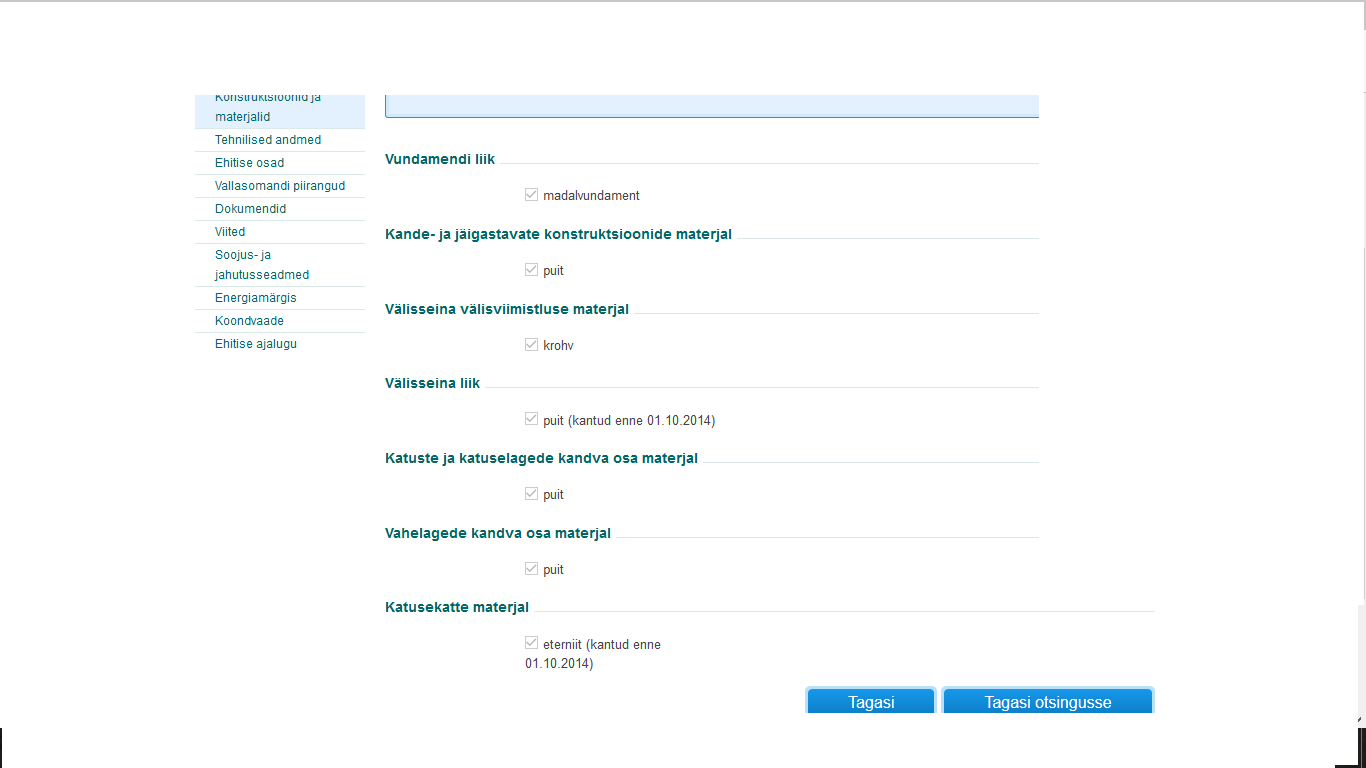Select Vallasomandi piirangud menu entry
Screen dimensions: 1366x768
coord(279,186)
